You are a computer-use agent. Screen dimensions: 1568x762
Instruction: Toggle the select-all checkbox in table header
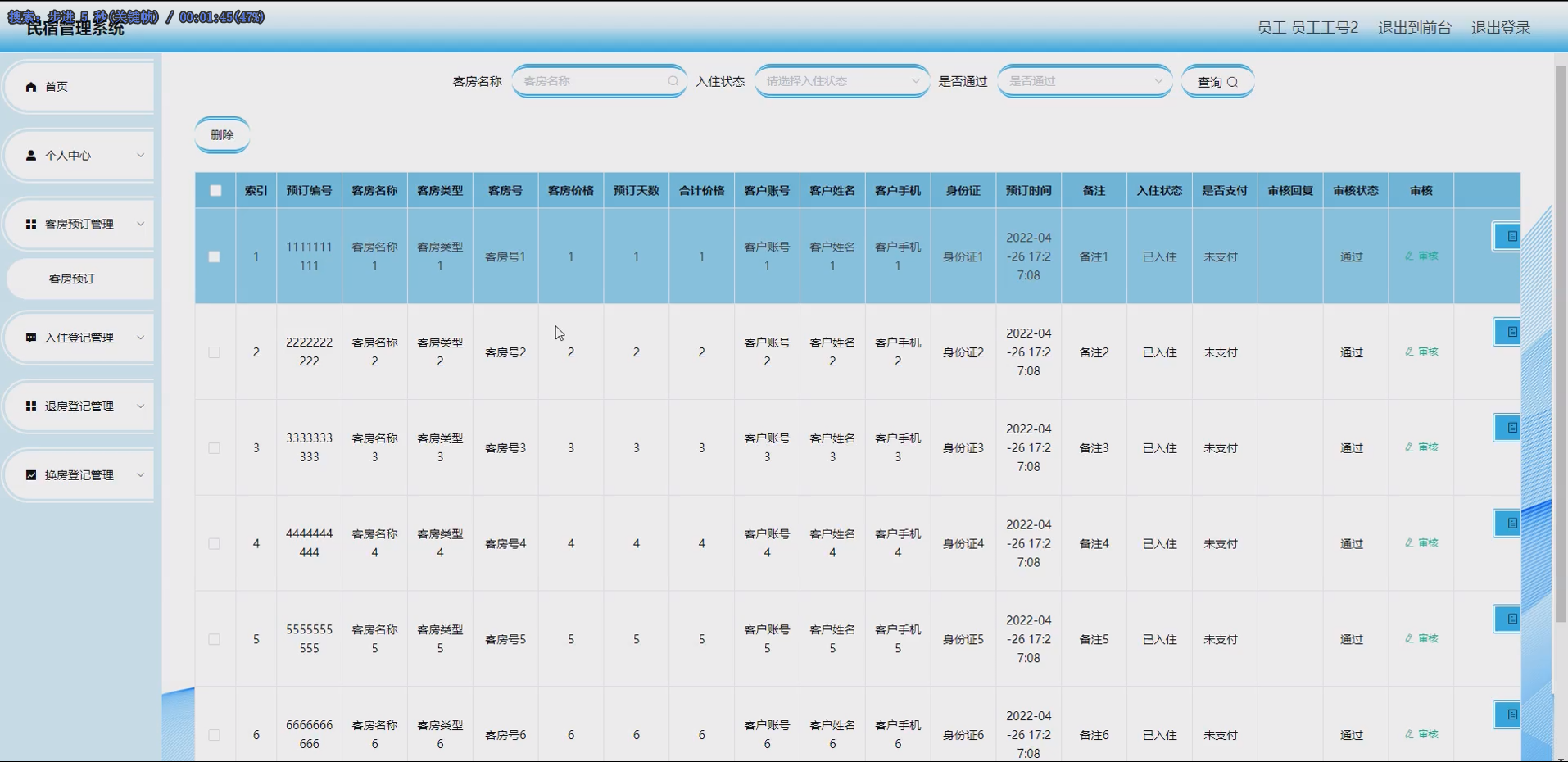[215, 190]
